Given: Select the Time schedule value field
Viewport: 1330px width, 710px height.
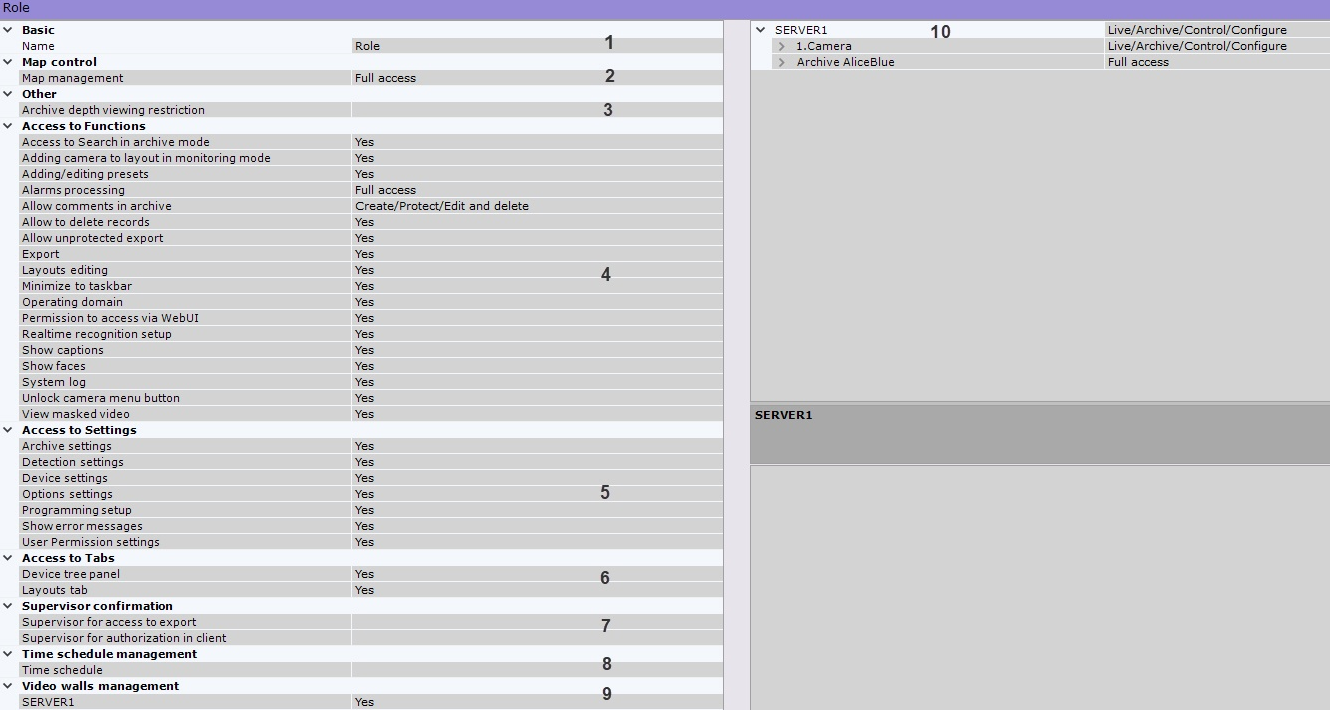Looking at the screenshot, I should (536, 670).
